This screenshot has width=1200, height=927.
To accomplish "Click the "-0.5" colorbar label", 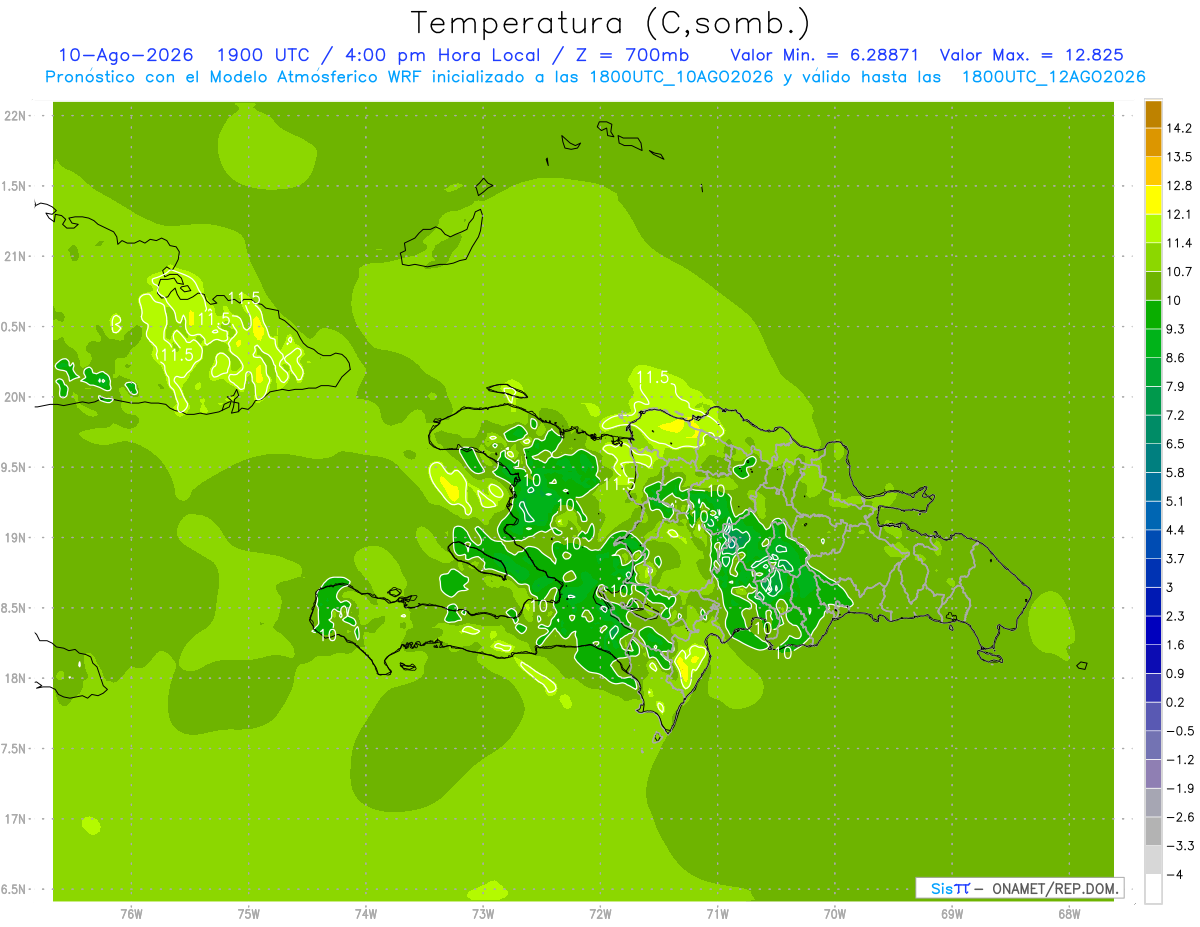I will click(x=1180, y=731).
